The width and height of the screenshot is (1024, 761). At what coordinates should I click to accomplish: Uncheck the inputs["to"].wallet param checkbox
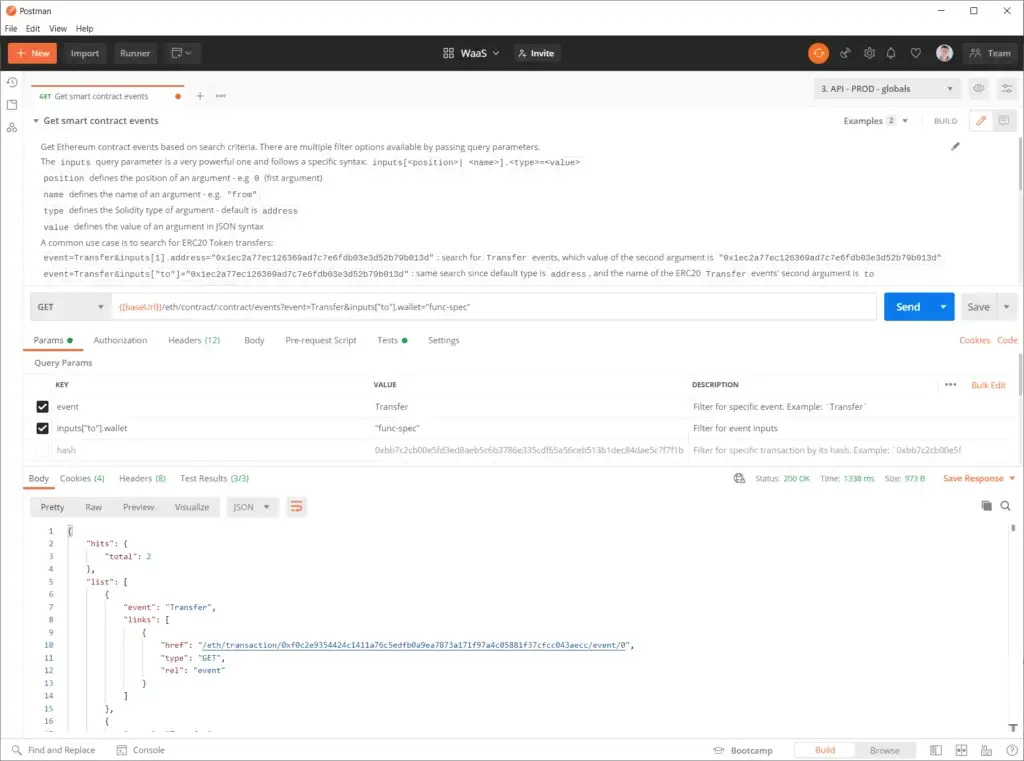(42, 429)
